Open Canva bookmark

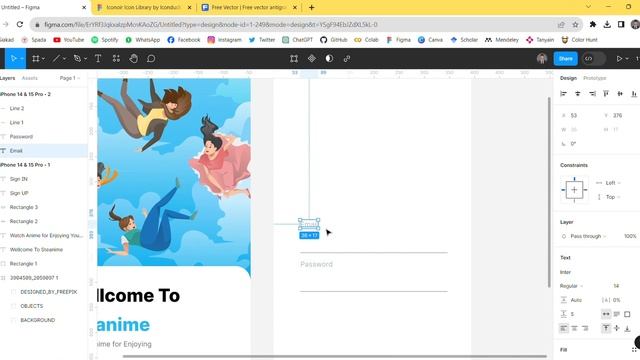tap(430, 40)
